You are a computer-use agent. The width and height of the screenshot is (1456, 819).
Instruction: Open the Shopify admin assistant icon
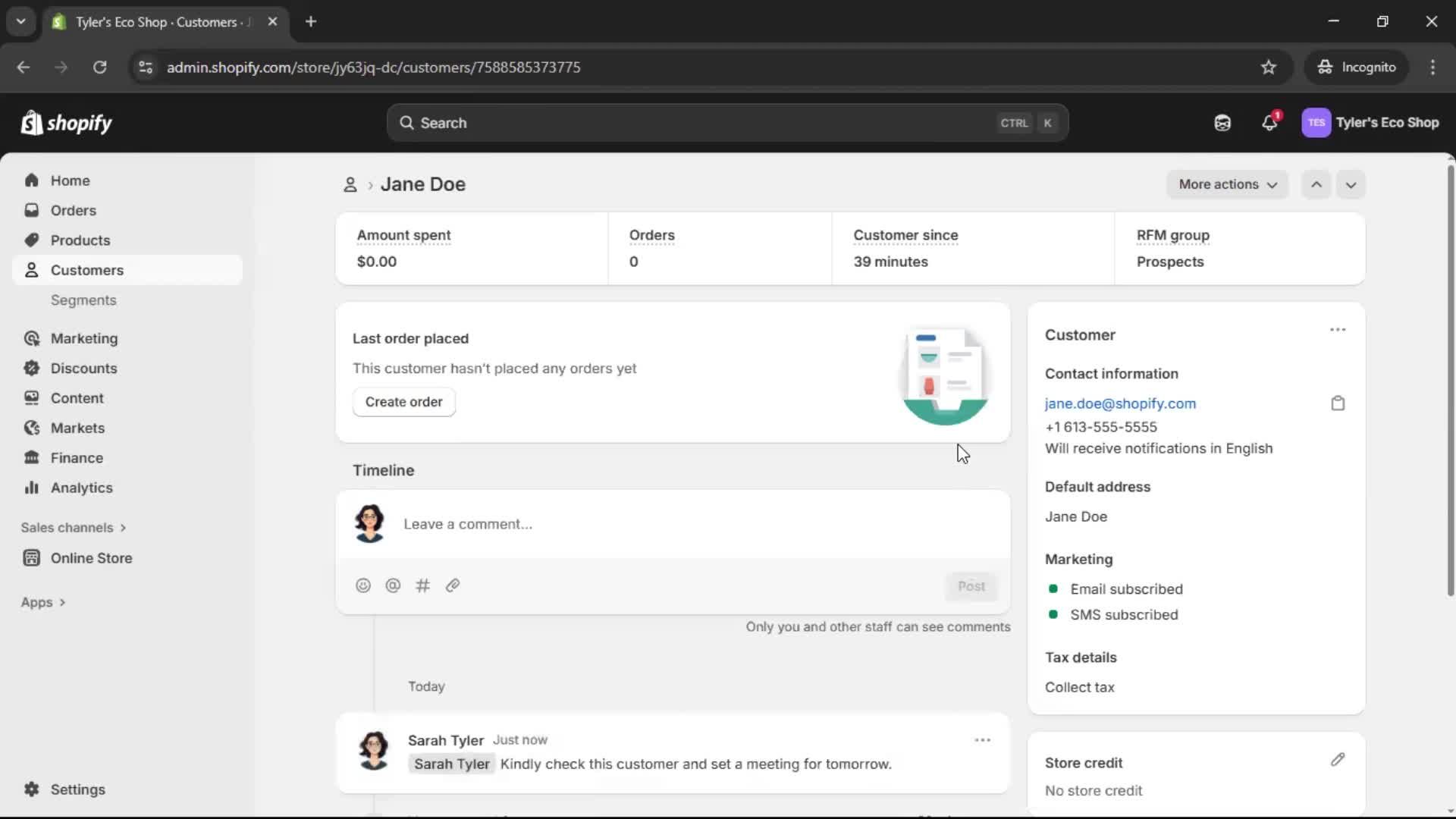coord(1222,122)
